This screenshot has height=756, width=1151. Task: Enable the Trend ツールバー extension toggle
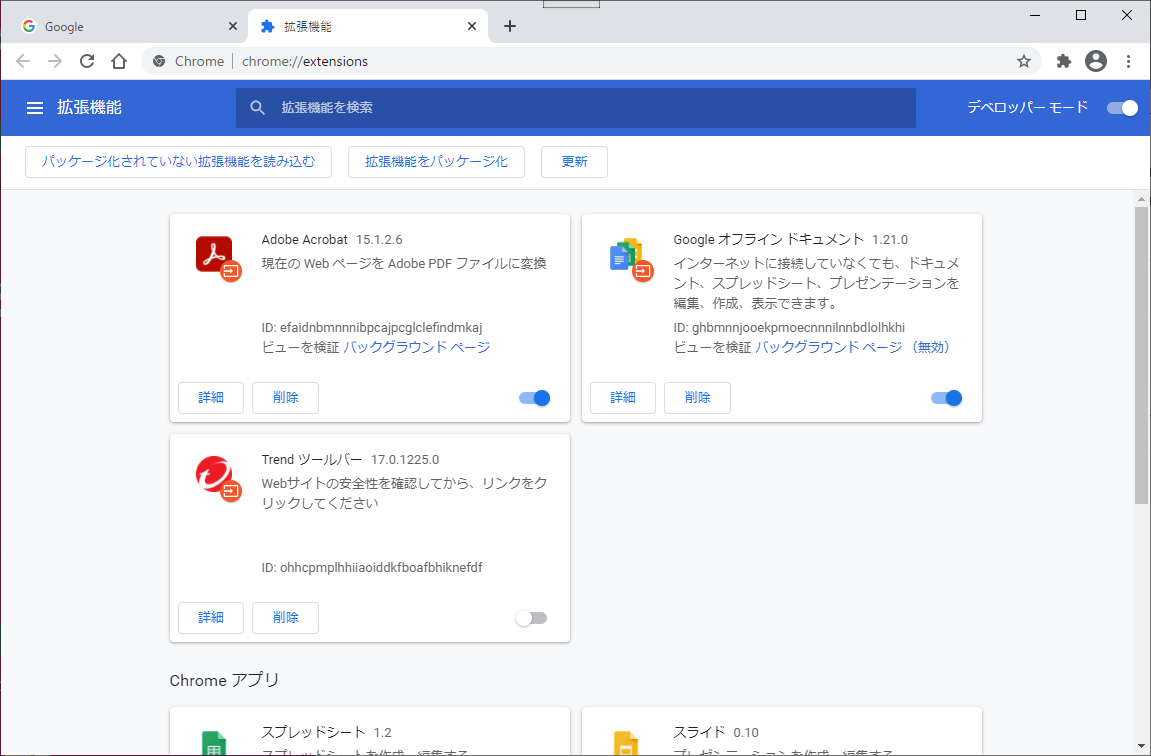coord(531,618)
